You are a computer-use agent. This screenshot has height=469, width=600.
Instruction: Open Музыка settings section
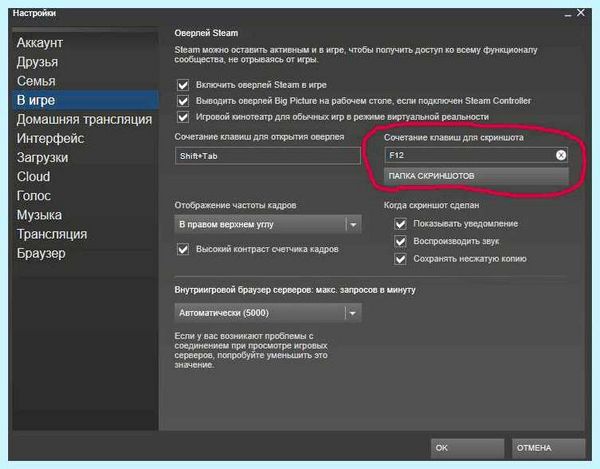pyautogui.click(x=85, y=215)
